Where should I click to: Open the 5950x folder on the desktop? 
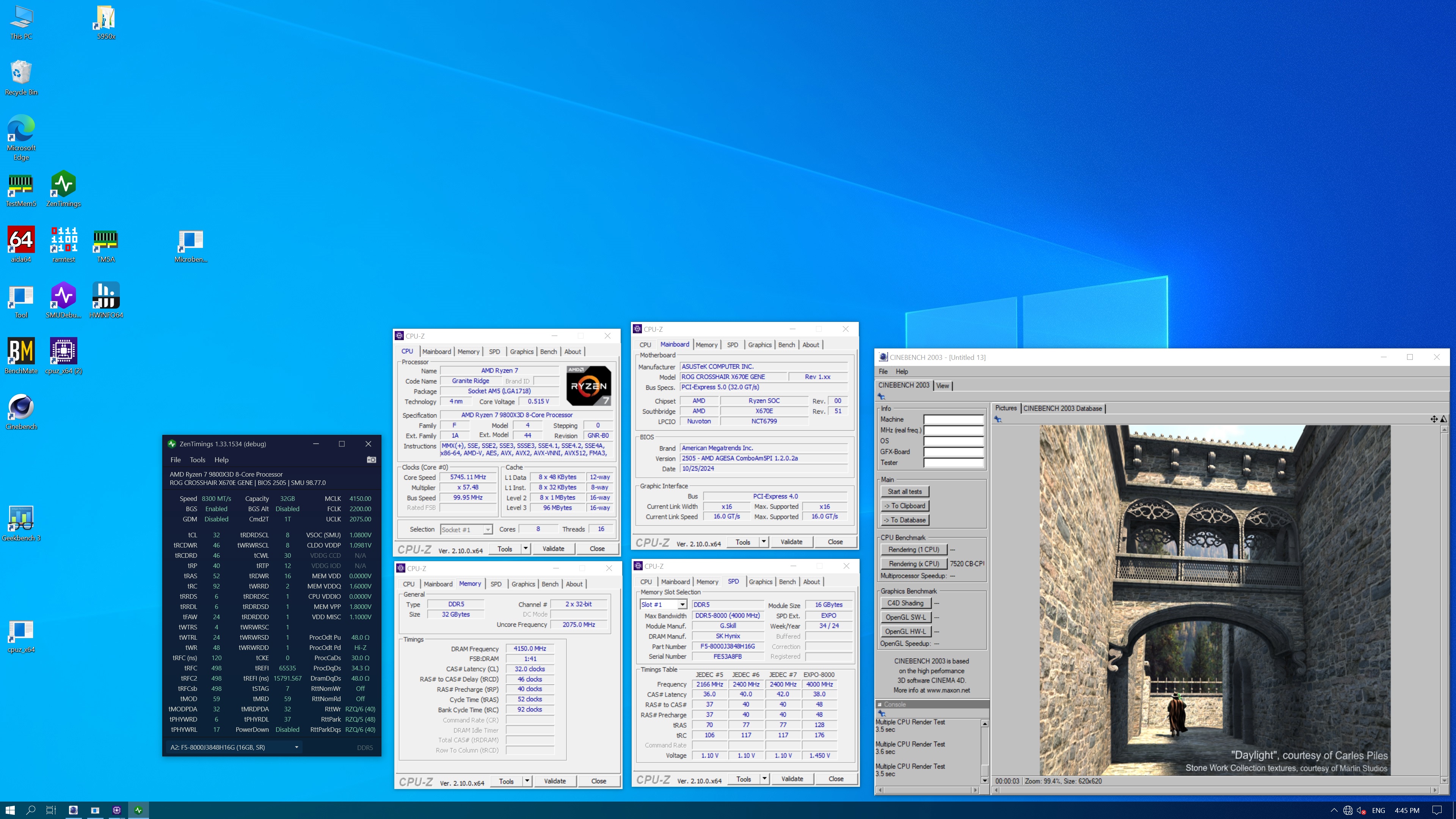(106, 22)
